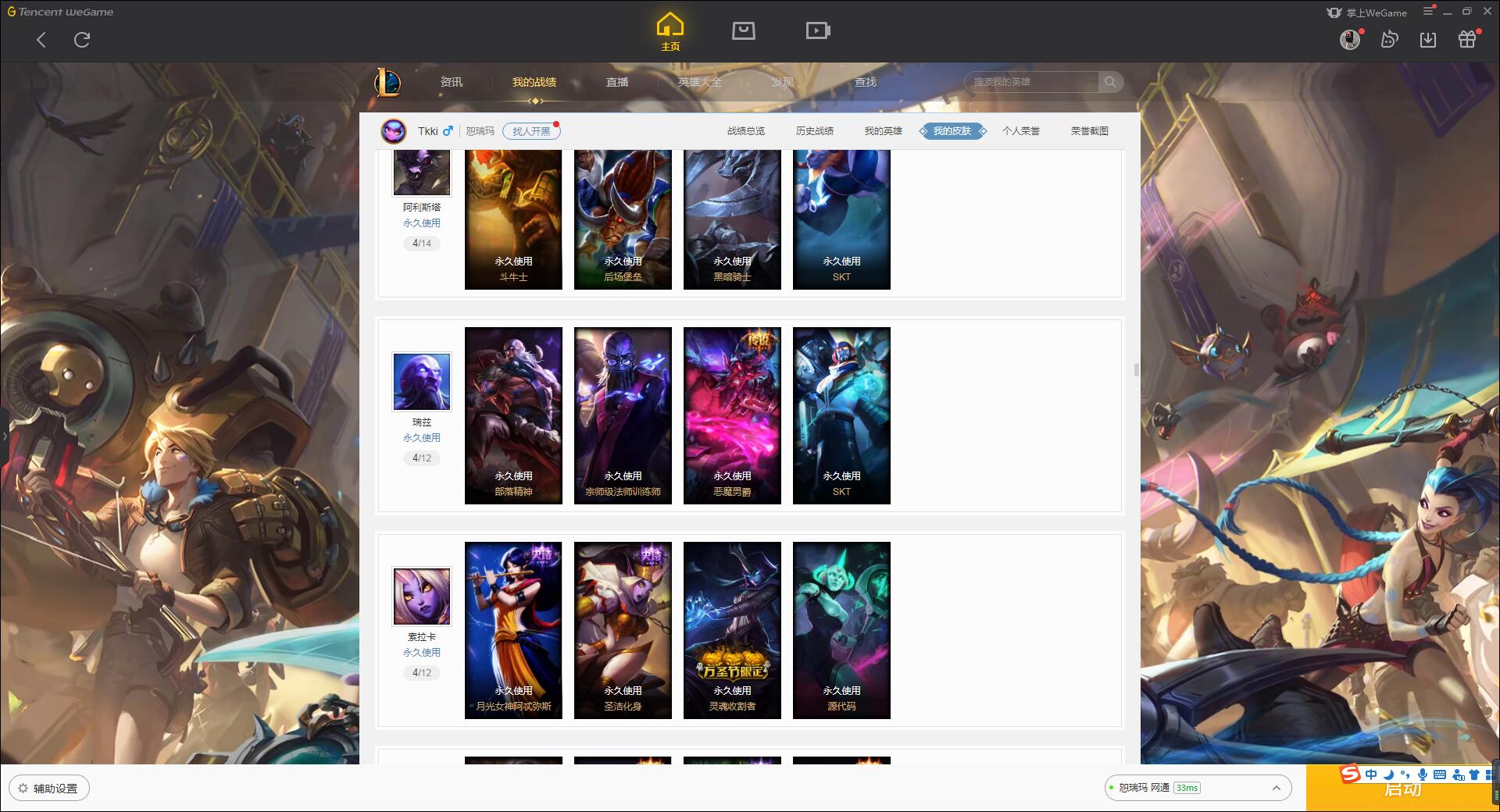Click the yellow 启动 launch button
Image resolution: width=1500 pixels, height=812 pixels.
coord(1402,789)
